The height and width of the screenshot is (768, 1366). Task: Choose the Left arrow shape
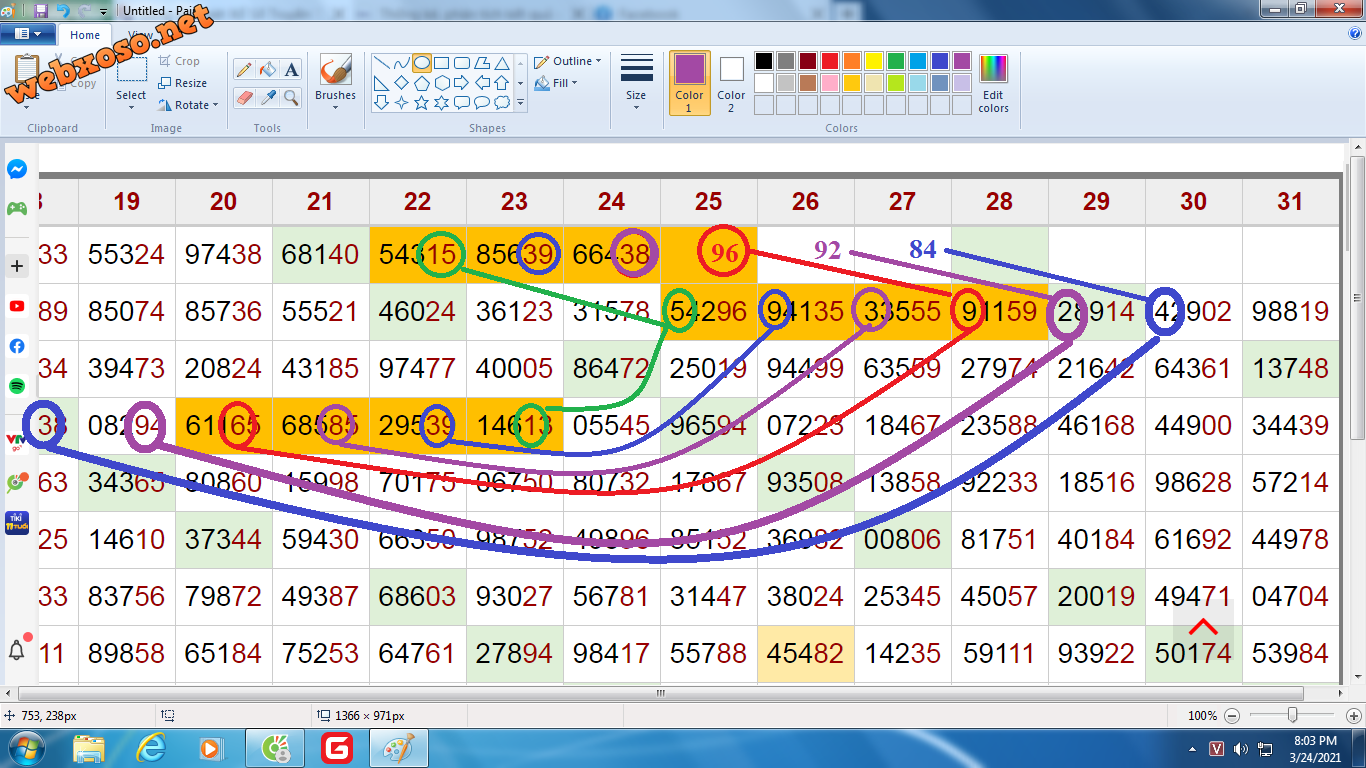click(482, 83)
